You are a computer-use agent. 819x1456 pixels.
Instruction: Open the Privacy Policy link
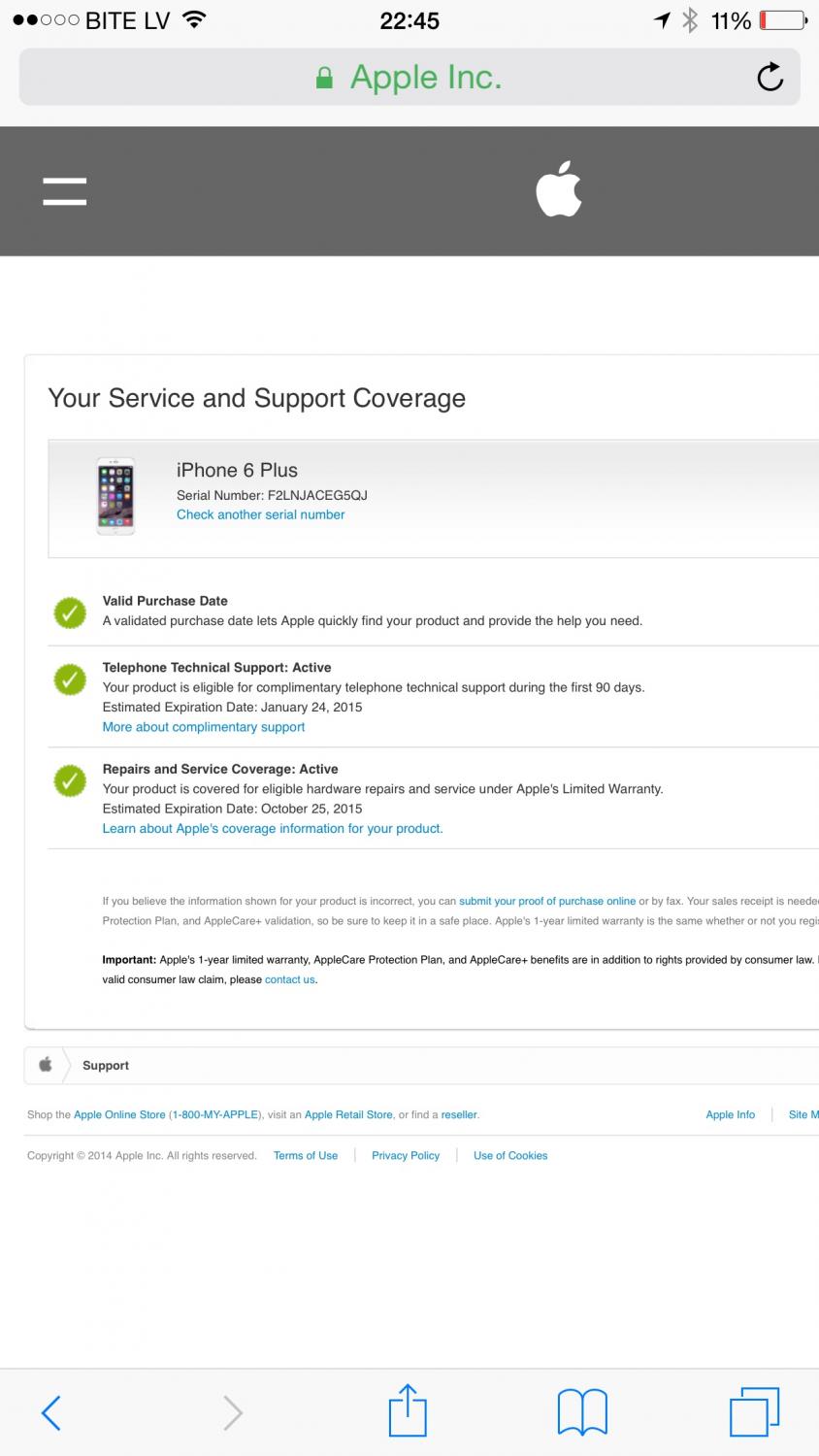406,1155
